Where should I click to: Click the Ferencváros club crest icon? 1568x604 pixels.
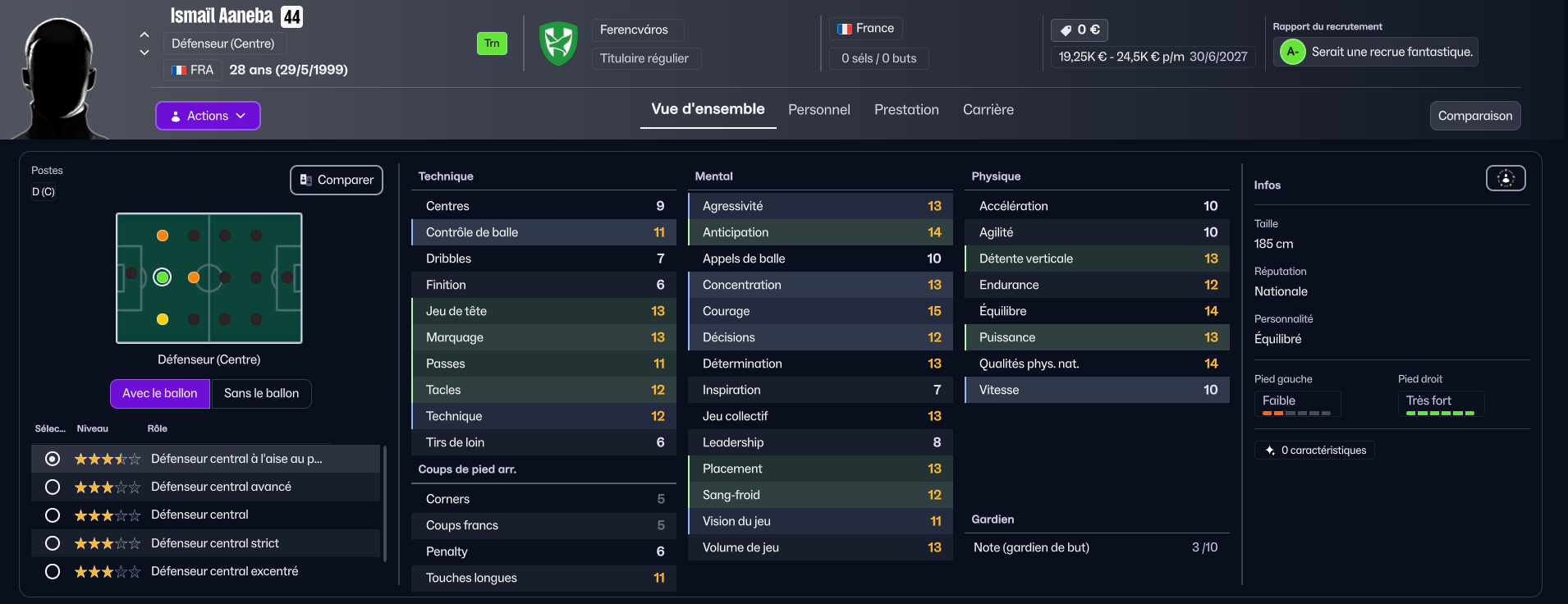click(558, 43)
